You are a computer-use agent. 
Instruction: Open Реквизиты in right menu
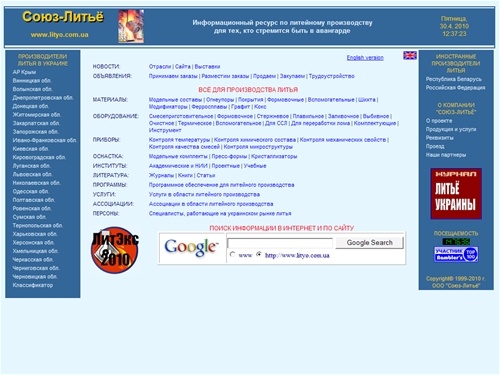click(440, 138)
